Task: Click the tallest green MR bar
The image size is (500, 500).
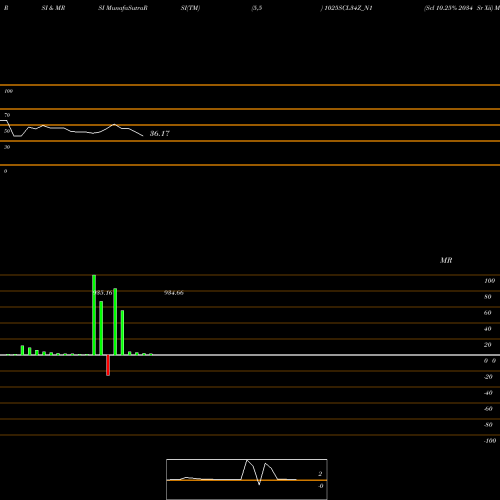Action: pyautogui.click(x=94, y=315)
